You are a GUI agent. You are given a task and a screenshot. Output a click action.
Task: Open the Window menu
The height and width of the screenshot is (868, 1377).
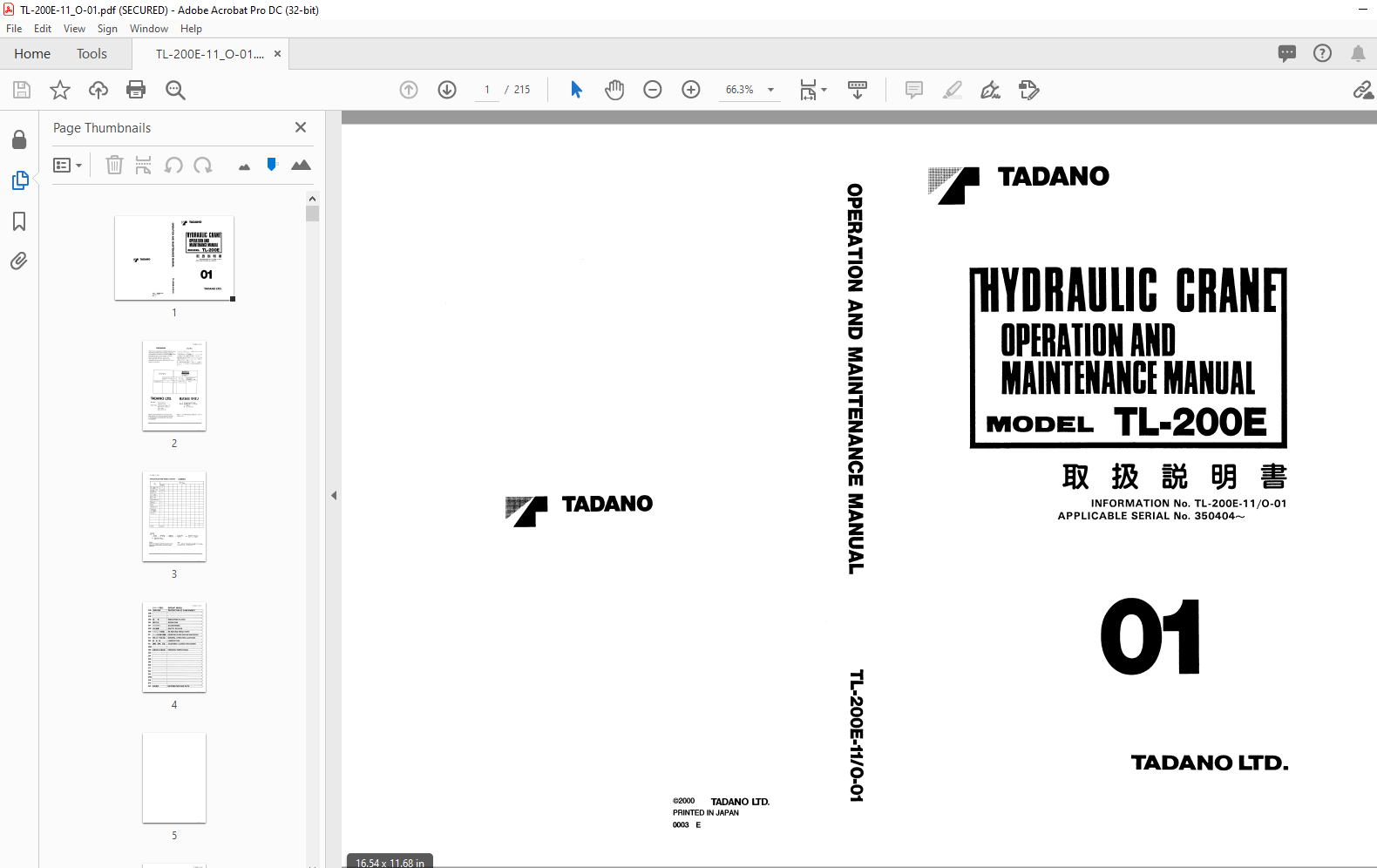tap(149, 29)
